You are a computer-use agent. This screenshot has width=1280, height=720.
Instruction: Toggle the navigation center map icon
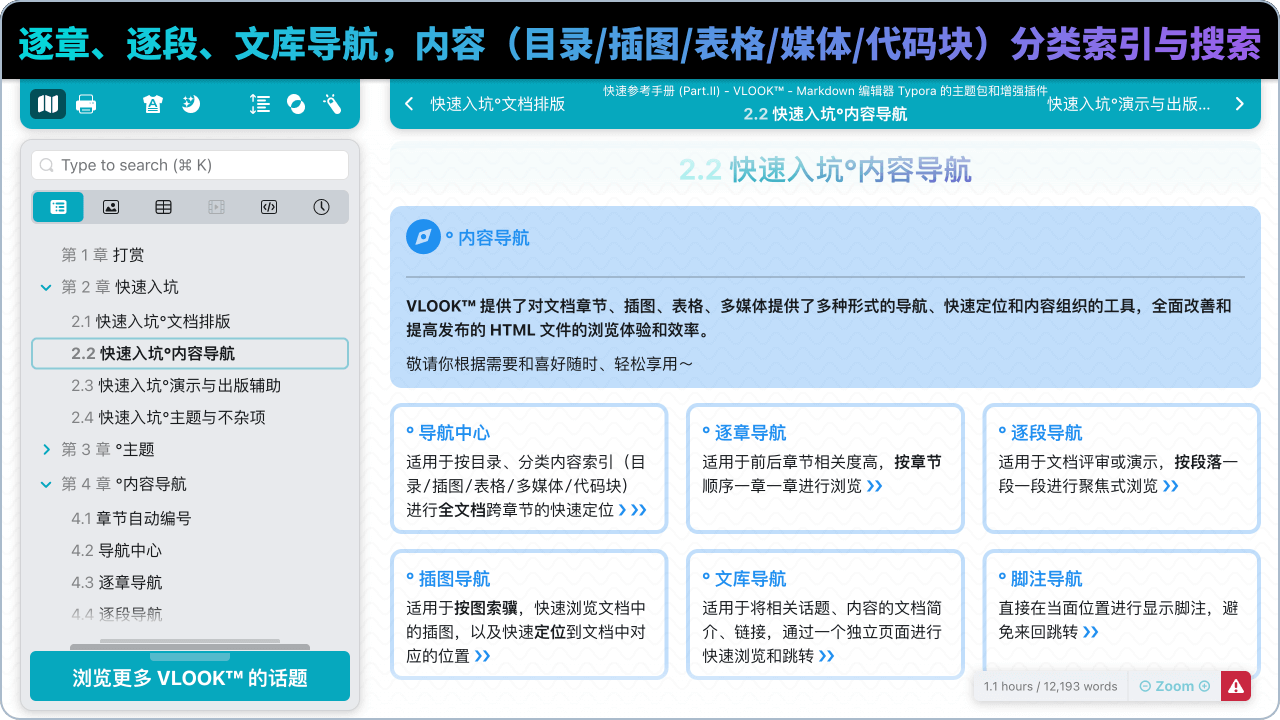[x=47, y=103]
